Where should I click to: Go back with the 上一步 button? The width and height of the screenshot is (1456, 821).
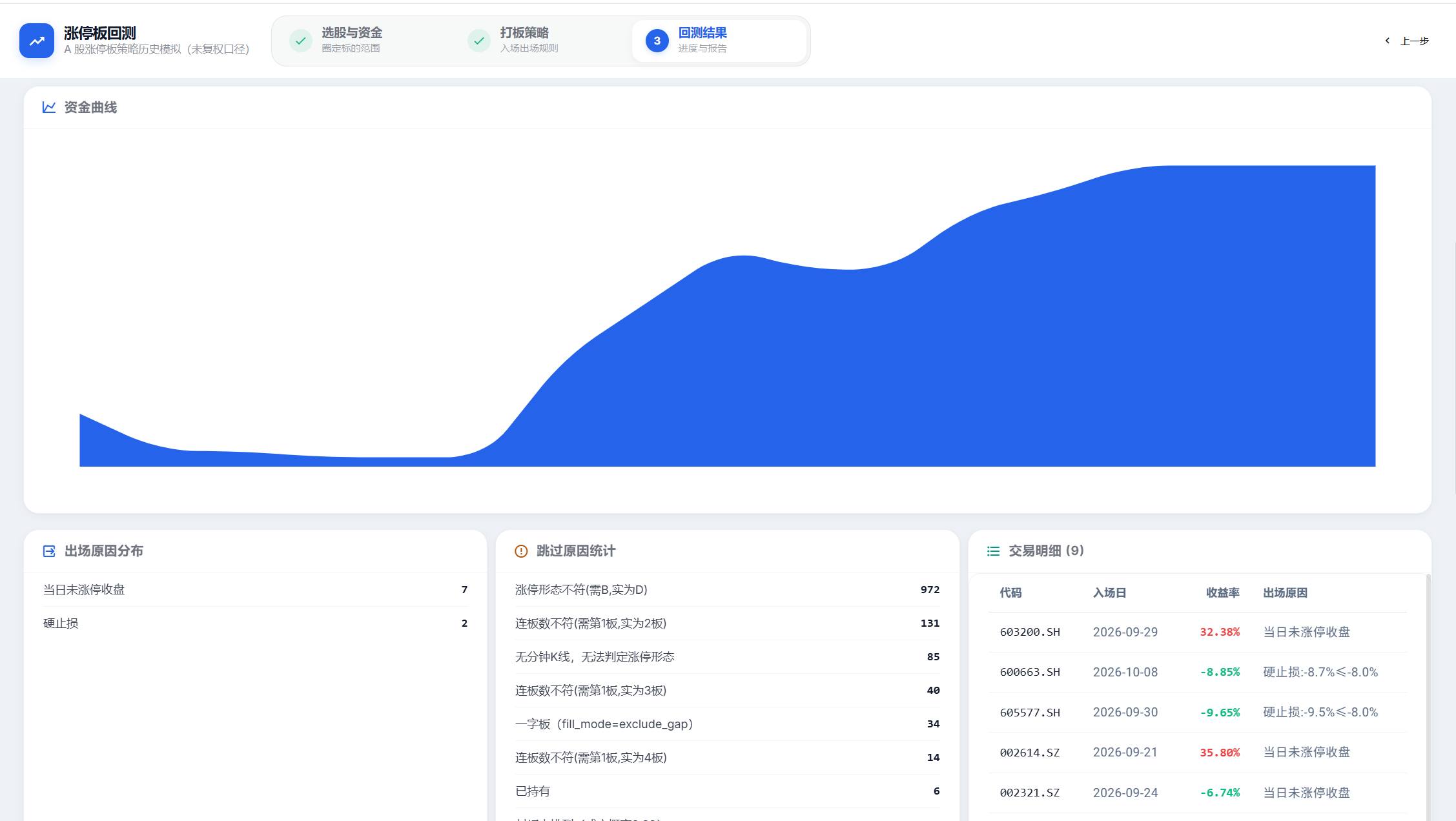click(x=1408, y=41)
